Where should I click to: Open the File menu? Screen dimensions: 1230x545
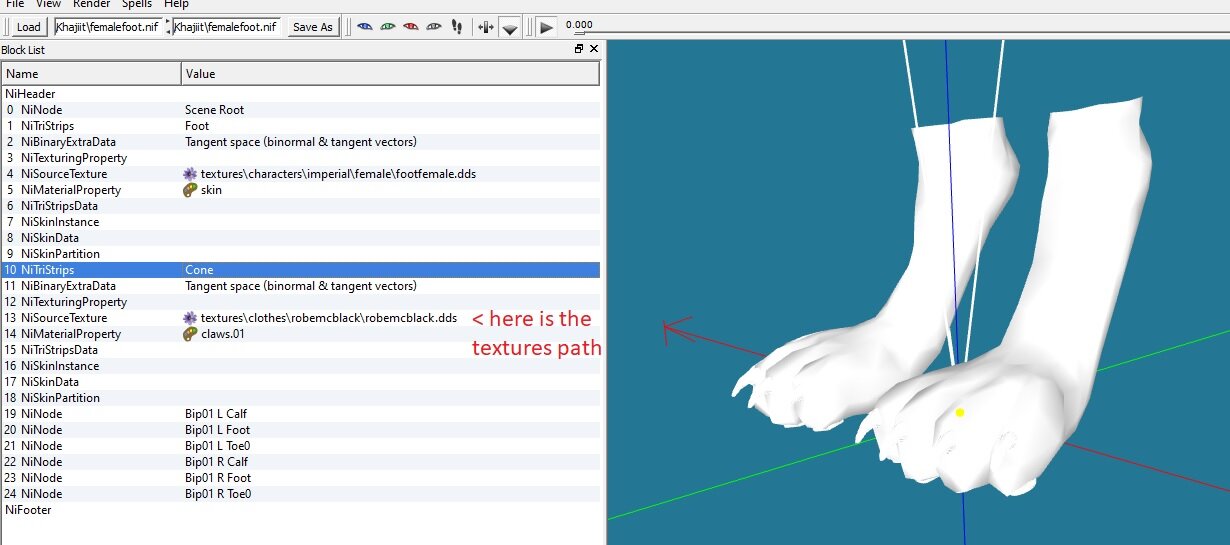click(15, 4)
